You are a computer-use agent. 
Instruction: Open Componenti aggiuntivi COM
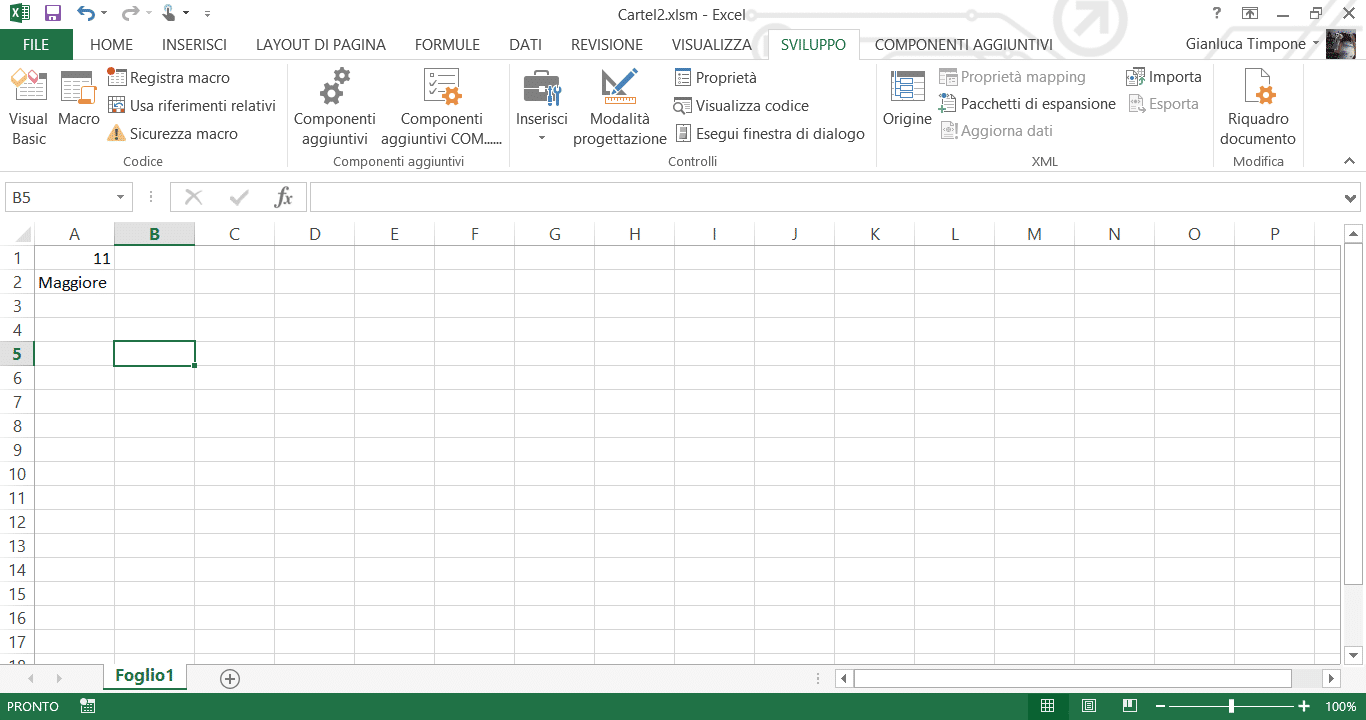point(441,105)
